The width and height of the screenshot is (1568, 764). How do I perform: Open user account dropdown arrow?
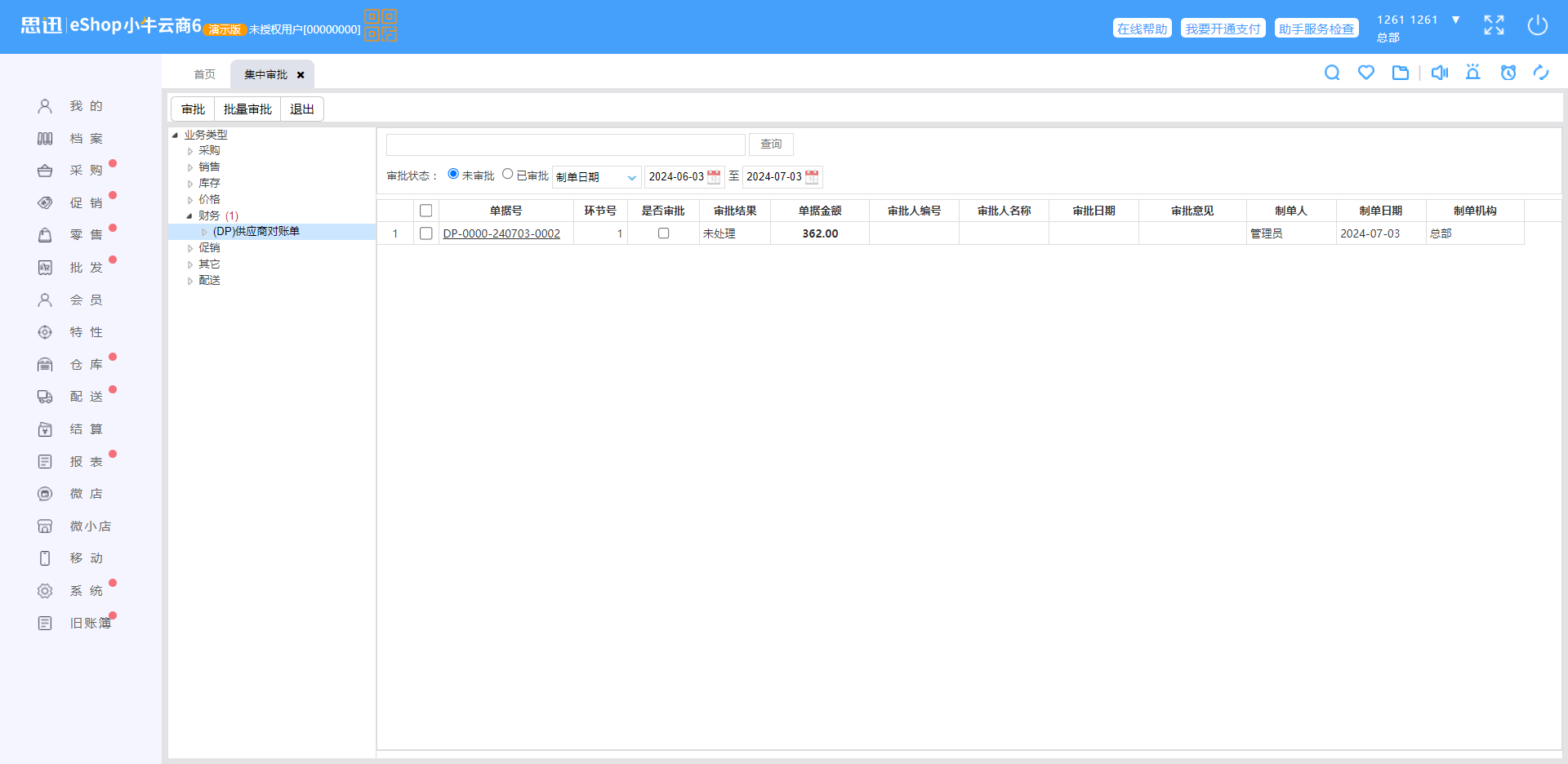1455,20
